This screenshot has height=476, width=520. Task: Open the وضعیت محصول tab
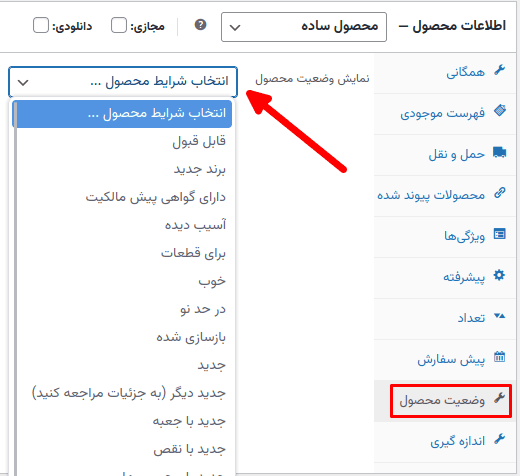pos(445,401)
